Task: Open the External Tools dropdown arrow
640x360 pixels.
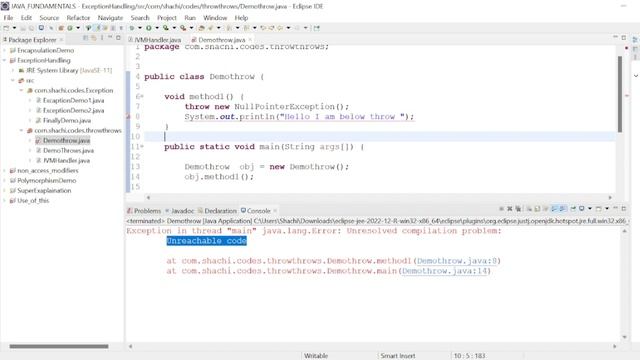Action: (x=191, y=28)
